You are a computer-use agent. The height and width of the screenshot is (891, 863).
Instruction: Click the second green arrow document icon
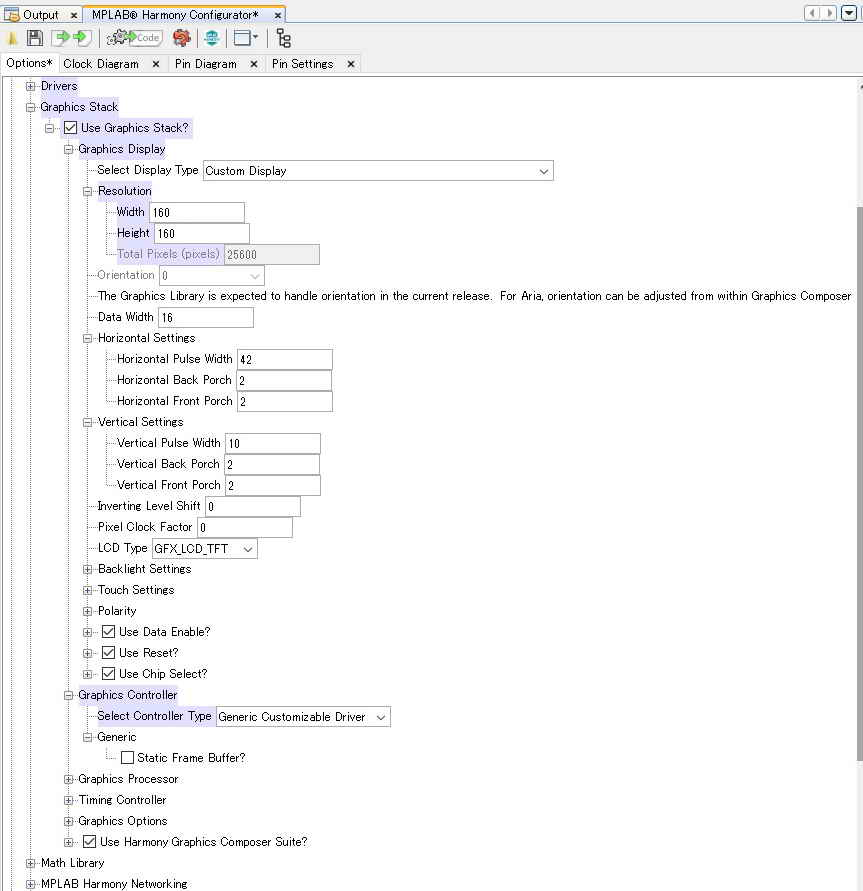point(83,38)
